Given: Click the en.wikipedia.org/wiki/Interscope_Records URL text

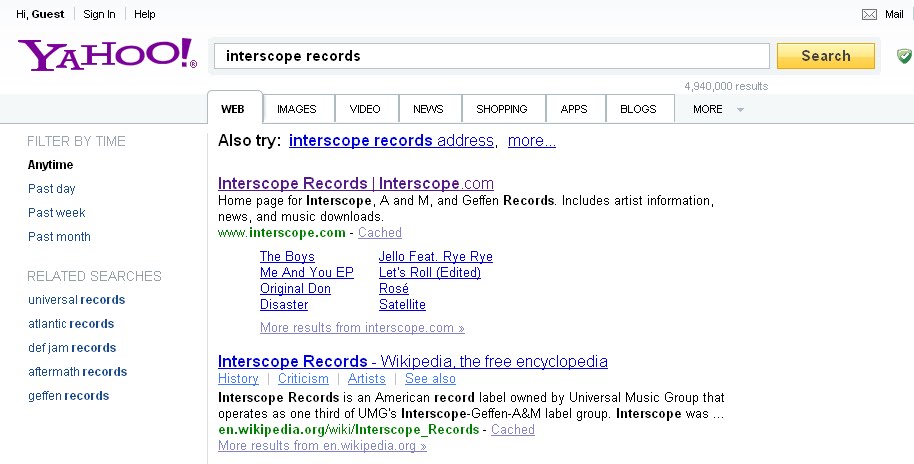Looking at the screenshot, I should 349,430.
